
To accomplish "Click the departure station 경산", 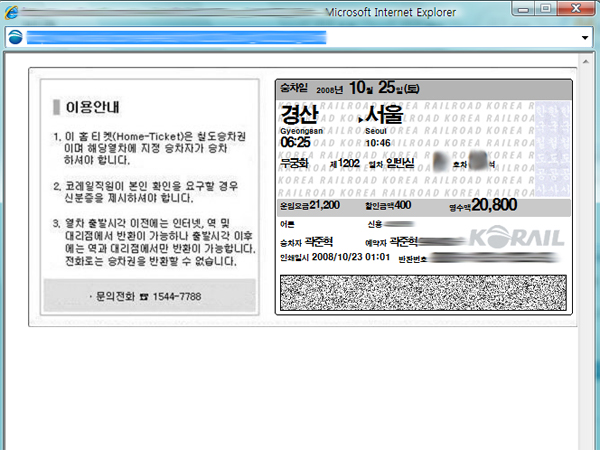I will click(x=299, y=114).
